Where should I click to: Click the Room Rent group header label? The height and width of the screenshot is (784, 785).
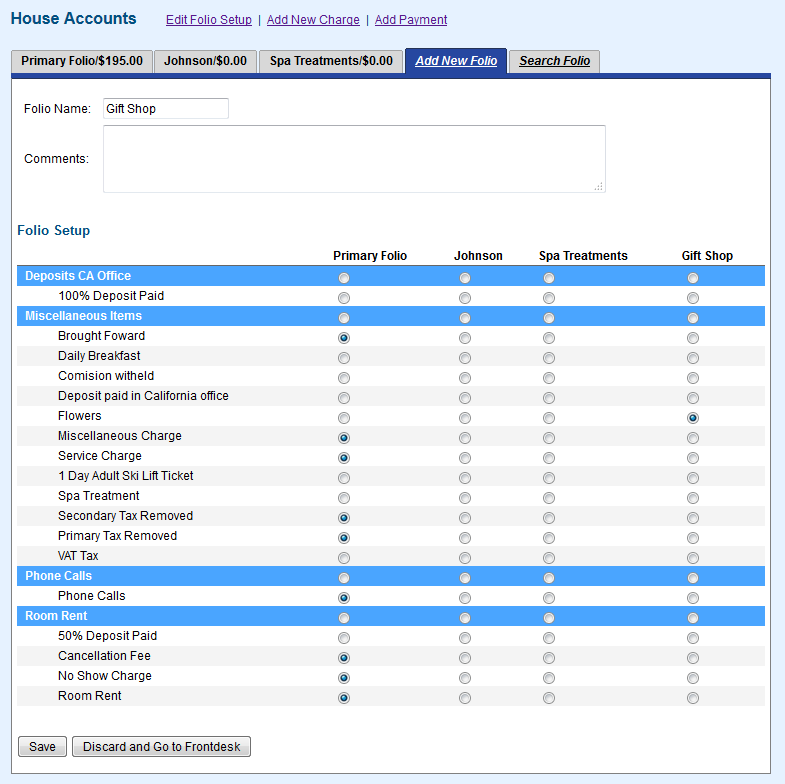(x=56, y=616)
